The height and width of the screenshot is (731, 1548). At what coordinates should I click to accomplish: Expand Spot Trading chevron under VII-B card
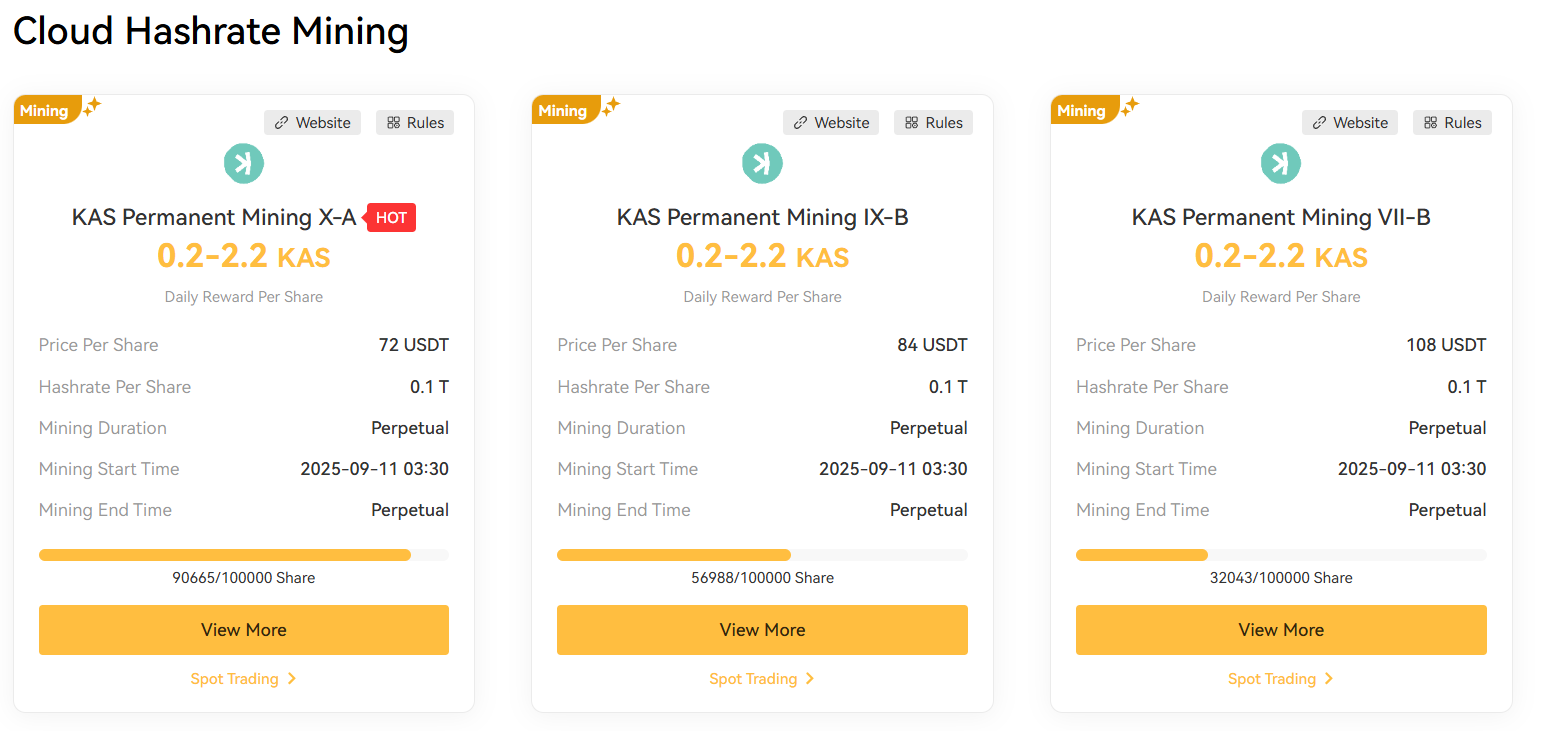click(x=1329, y=679)
